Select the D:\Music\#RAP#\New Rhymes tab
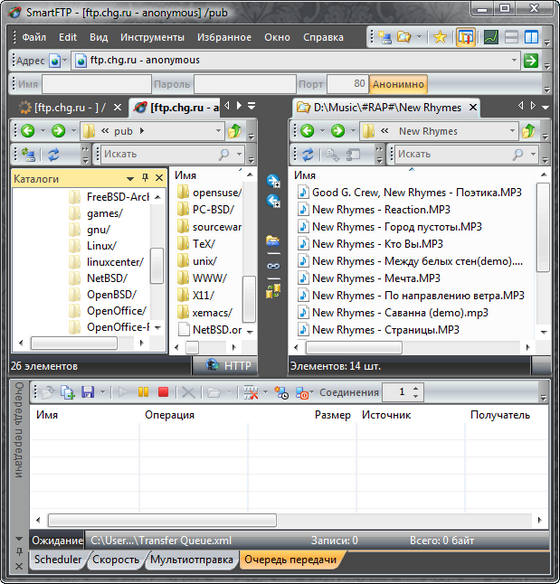 [x=387, y=108]
